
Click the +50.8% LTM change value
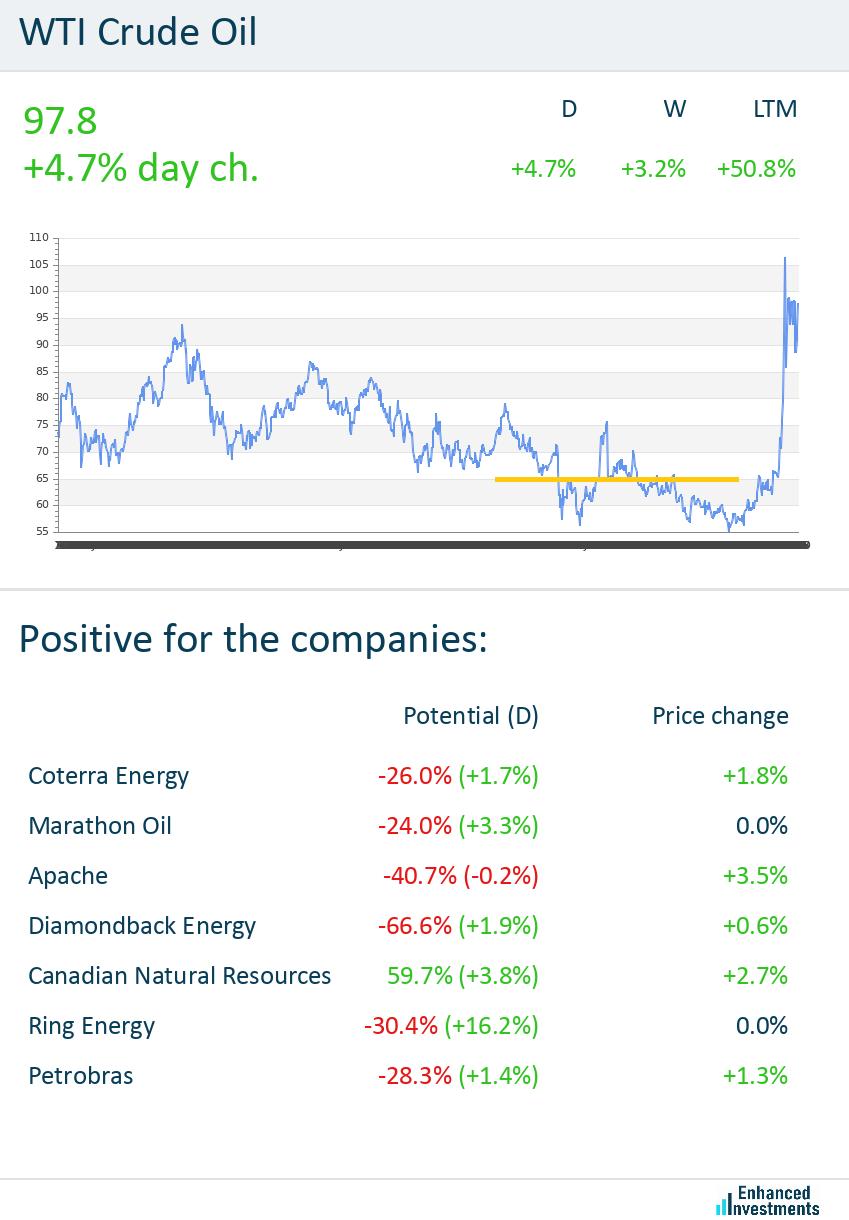click(x=756, y=169)
